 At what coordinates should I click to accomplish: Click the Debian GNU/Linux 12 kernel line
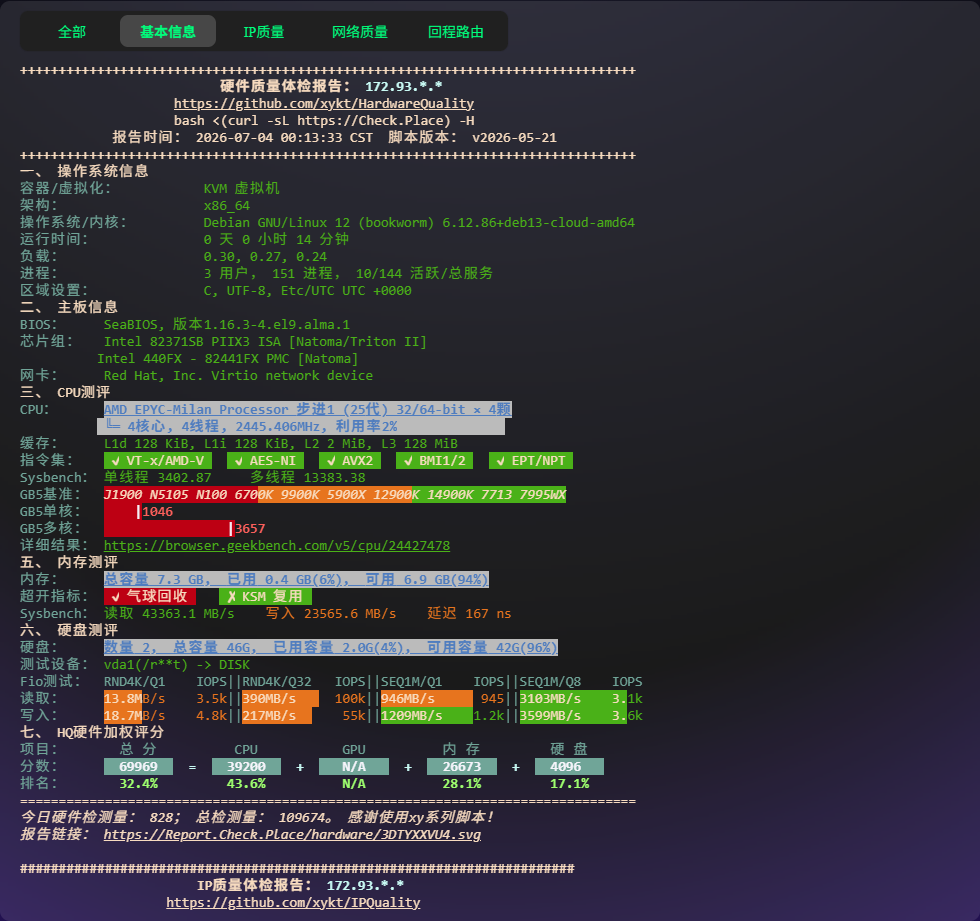419,222
